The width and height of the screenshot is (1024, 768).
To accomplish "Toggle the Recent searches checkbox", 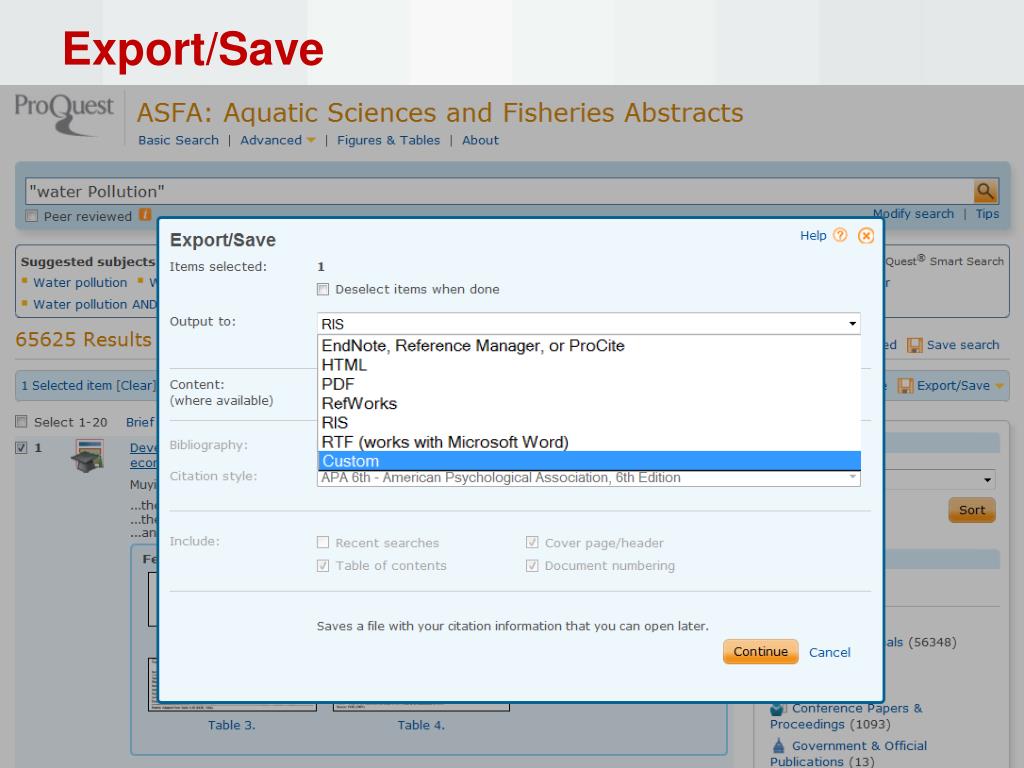I will [323, 543].
